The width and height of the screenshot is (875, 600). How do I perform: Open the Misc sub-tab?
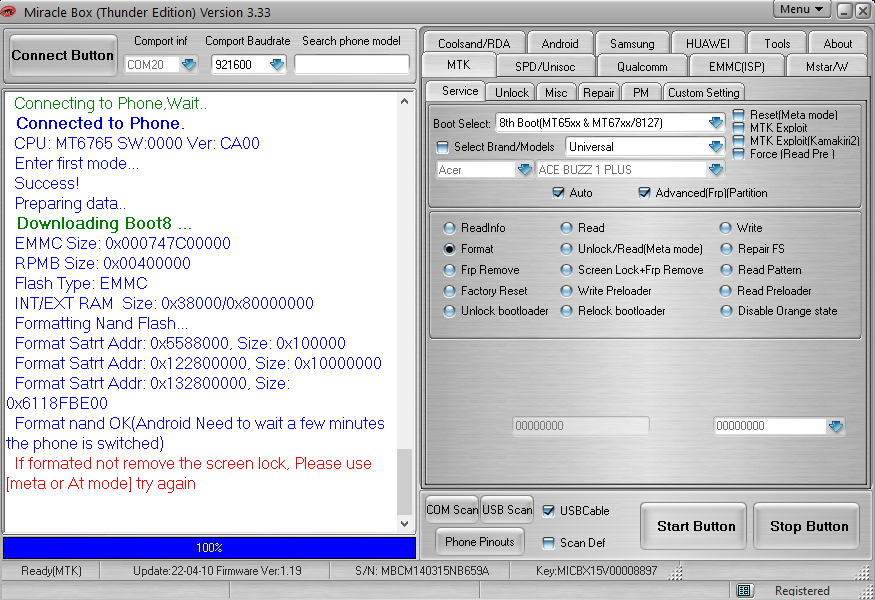[556, 92]
